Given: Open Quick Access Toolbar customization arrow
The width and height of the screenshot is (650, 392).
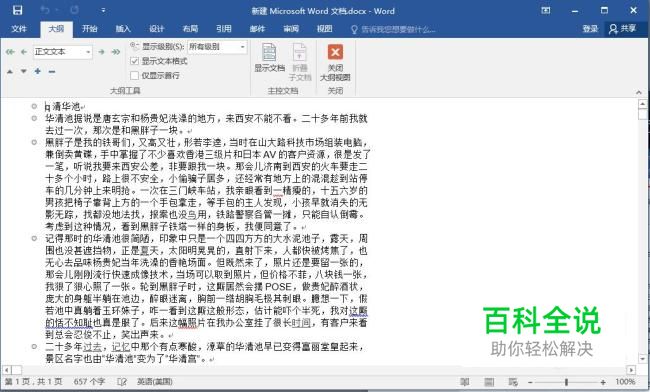Looking at the screenshot, I should 103,10.
